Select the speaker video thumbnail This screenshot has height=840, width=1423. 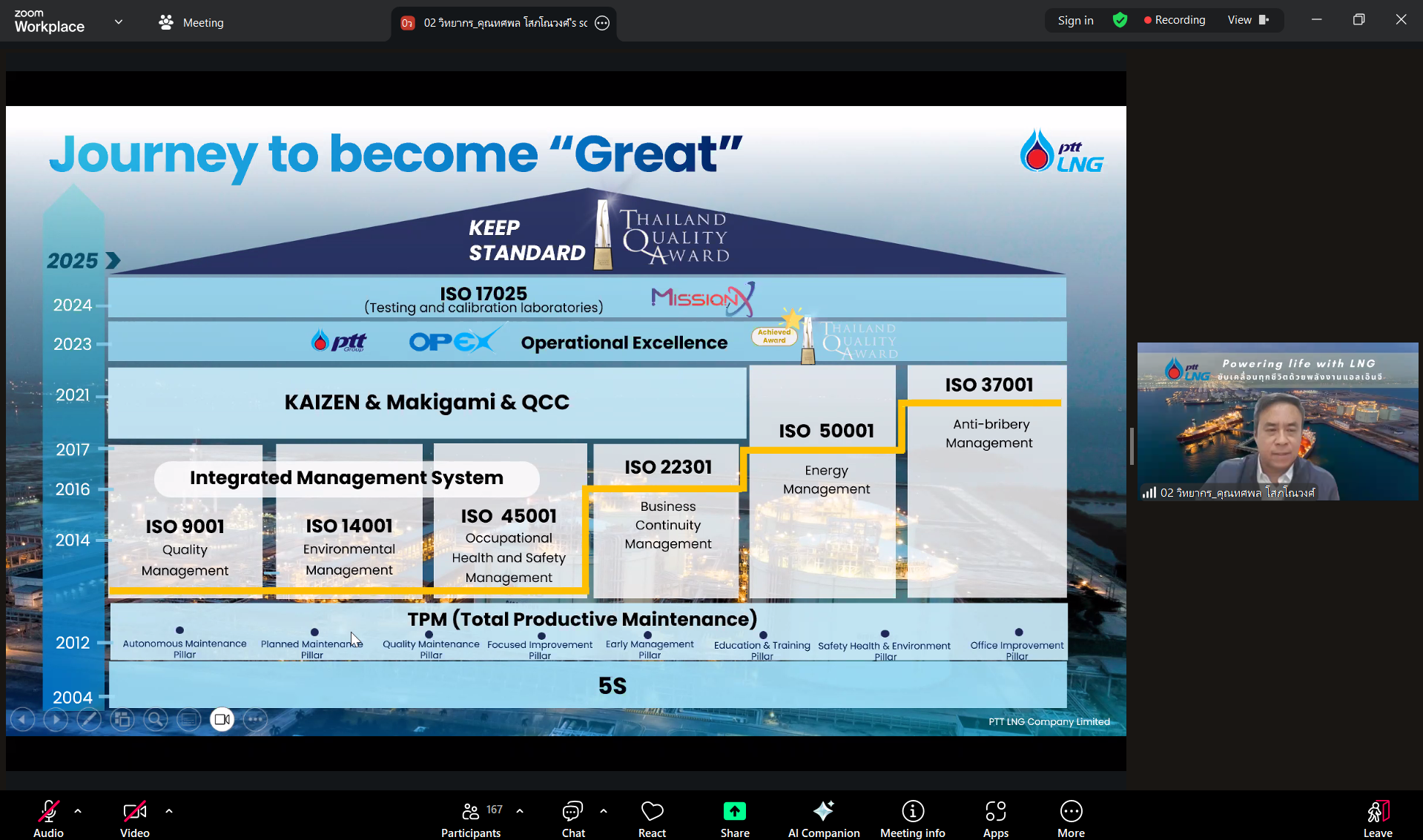(x=1277, y=421)
